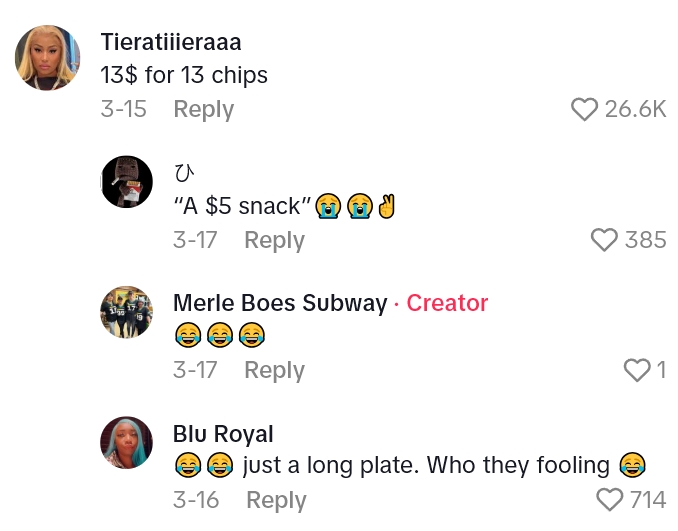Heart Blu Royal's "just a long plate" comment

click(609, 500)
